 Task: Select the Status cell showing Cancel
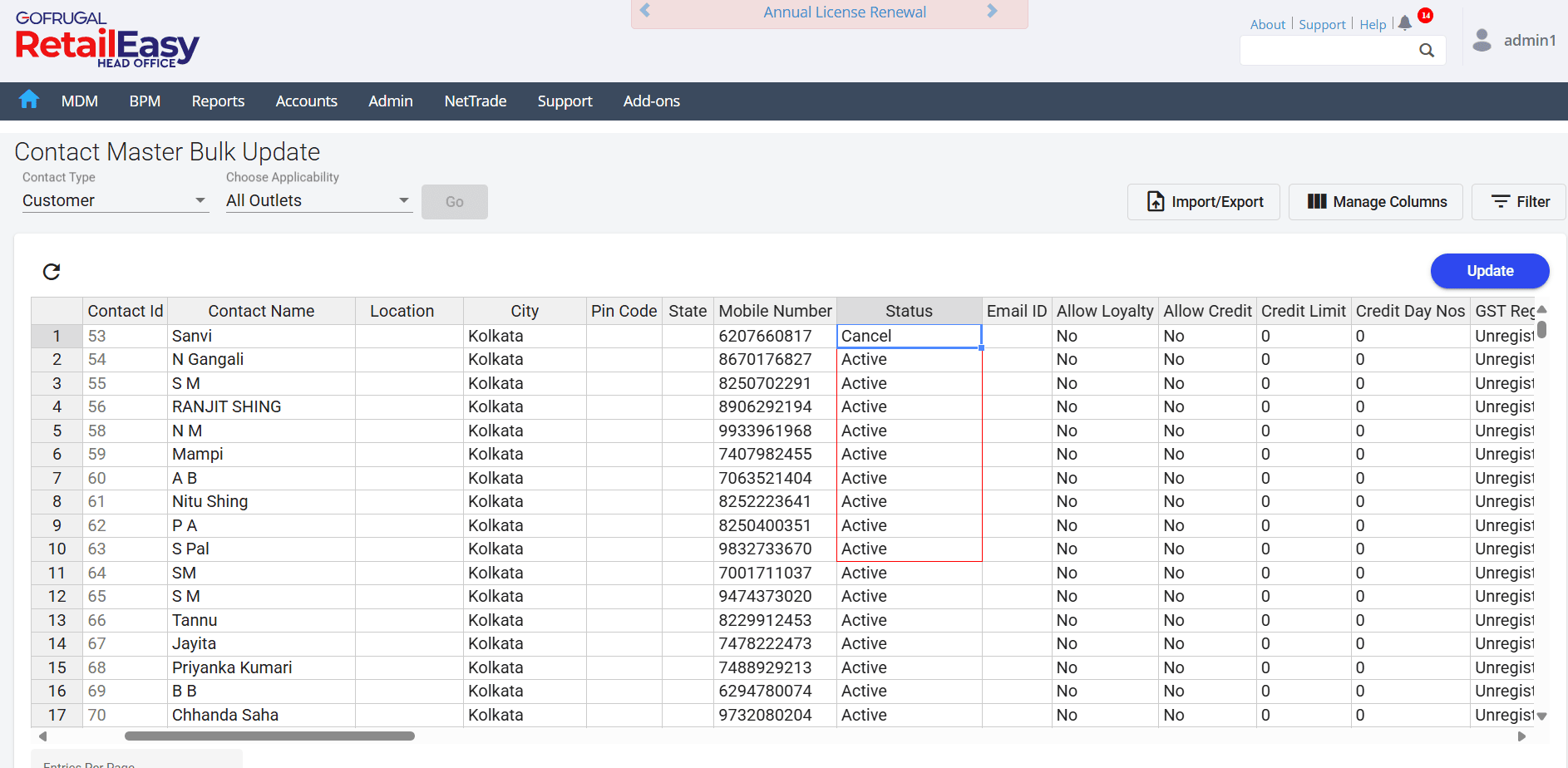pos(909,336)
